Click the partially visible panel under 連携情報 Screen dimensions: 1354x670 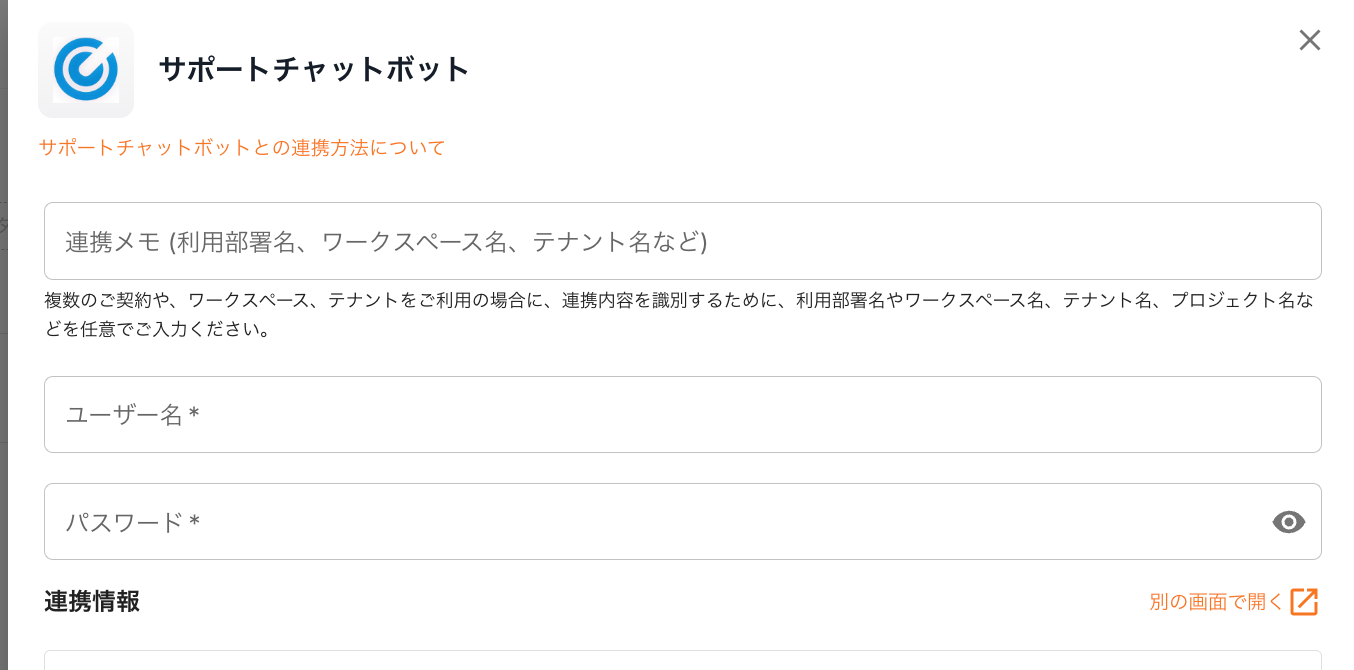682,660
